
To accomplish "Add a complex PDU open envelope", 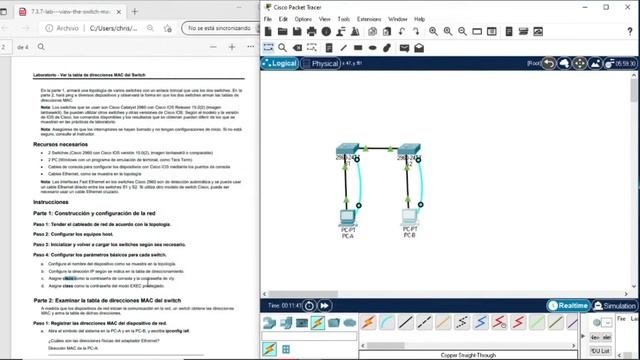I will tap(419, 48).
